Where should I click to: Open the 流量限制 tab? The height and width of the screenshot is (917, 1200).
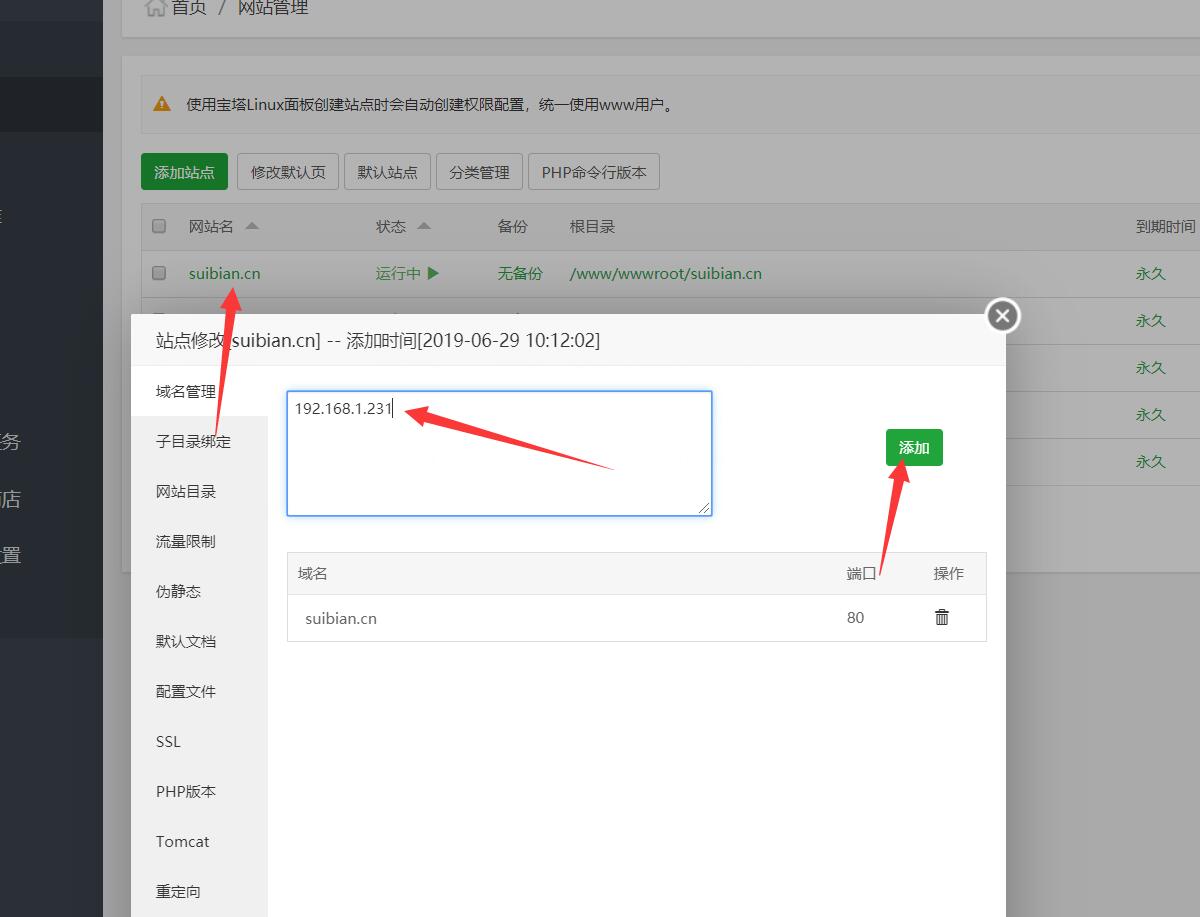[199, 541]
